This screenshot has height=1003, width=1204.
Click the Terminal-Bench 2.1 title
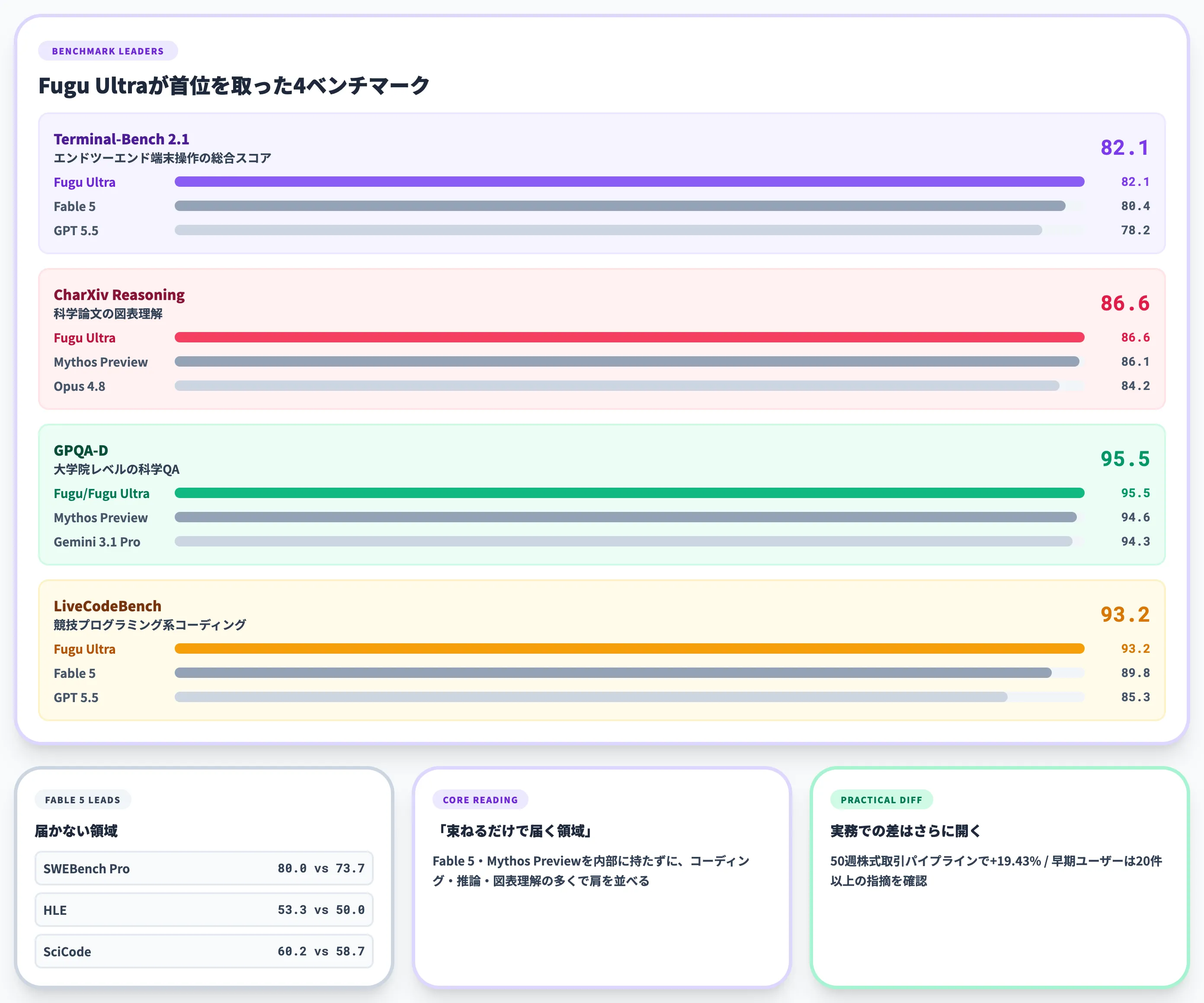point(122,139)
